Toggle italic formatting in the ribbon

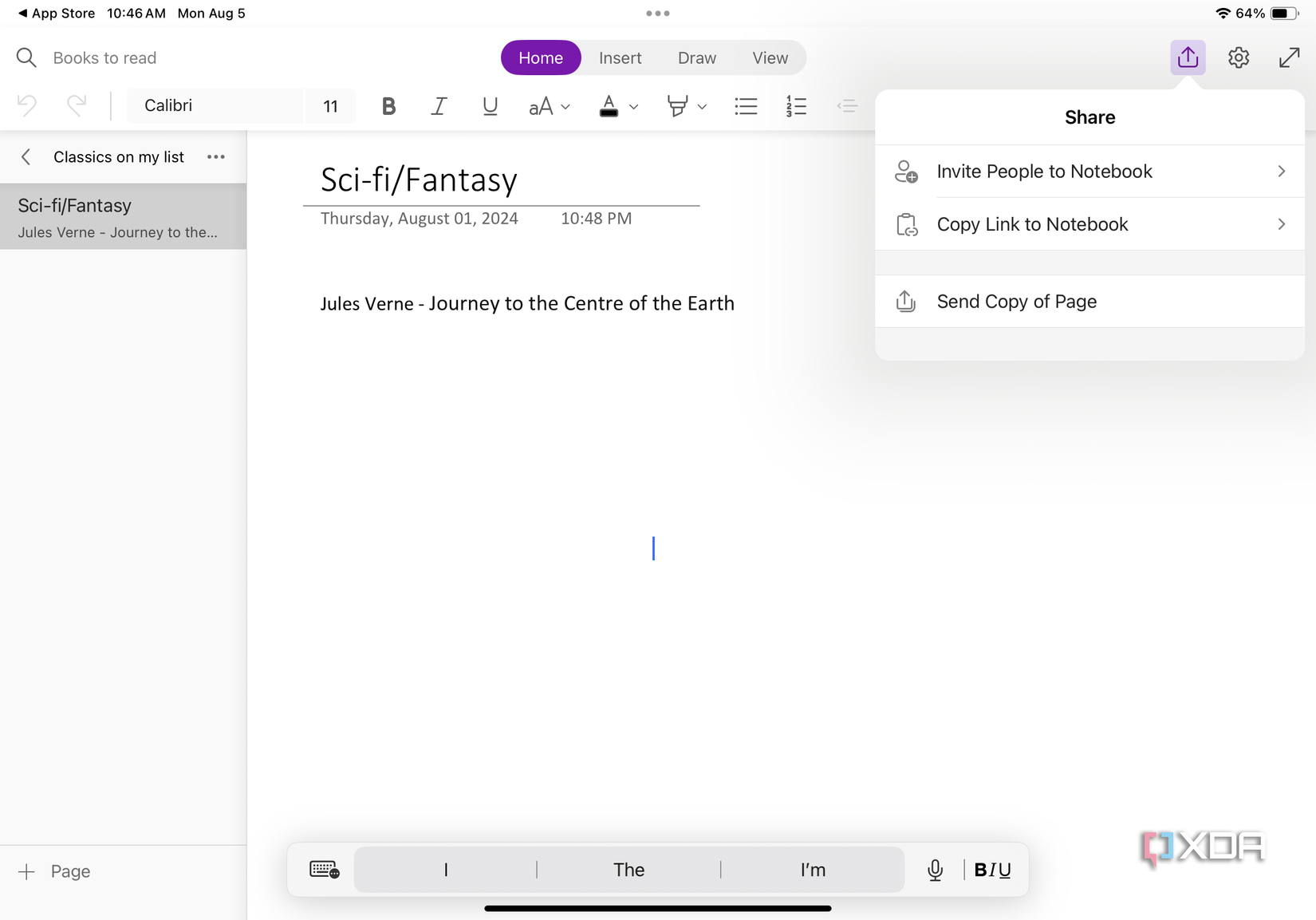439,106
